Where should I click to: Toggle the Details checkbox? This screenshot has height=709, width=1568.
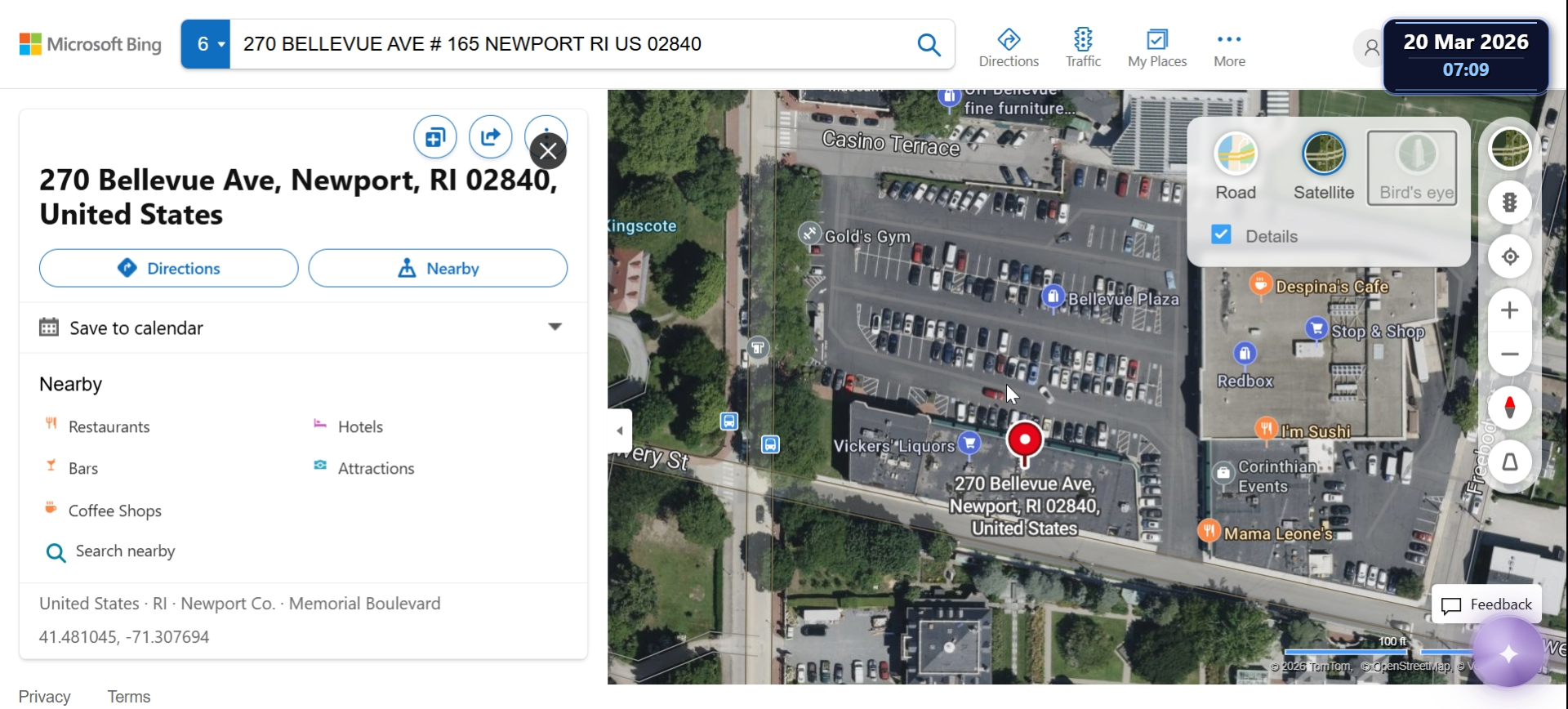point(1221,235)
